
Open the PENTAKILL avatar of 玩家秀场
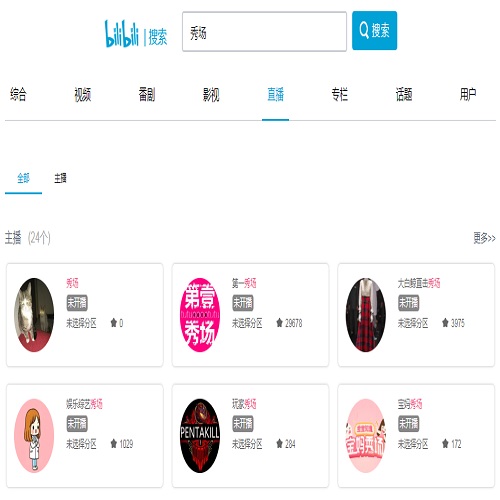coord(200,436)
